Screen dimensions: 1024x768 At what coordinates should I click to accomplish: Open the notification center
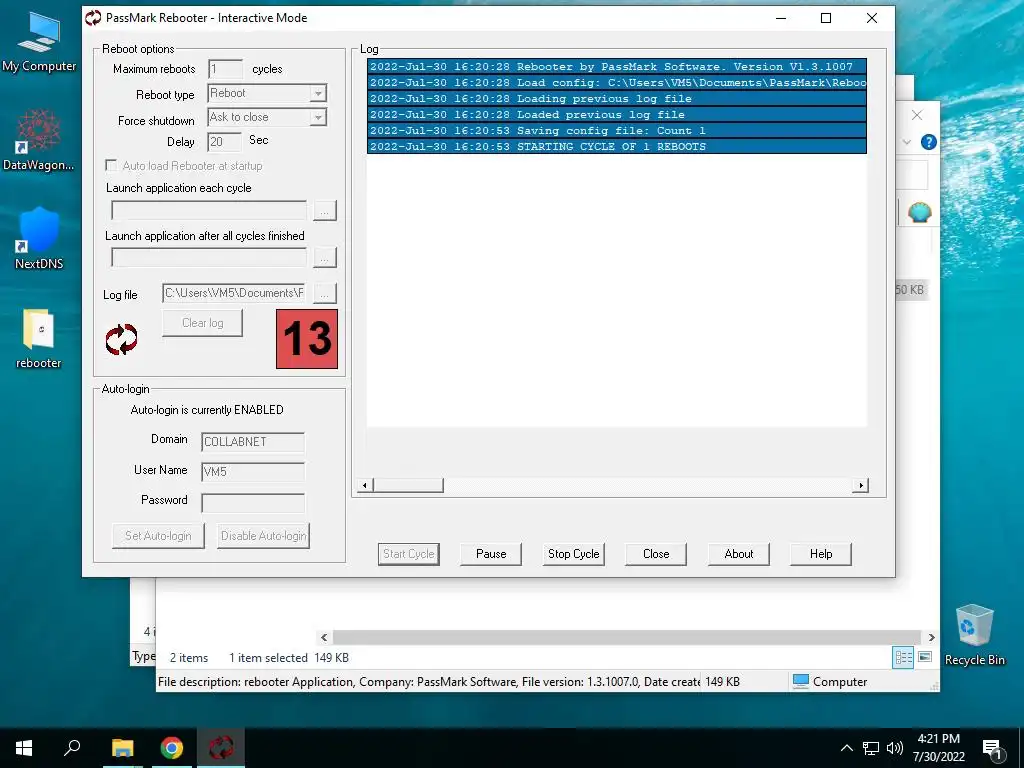992,750
